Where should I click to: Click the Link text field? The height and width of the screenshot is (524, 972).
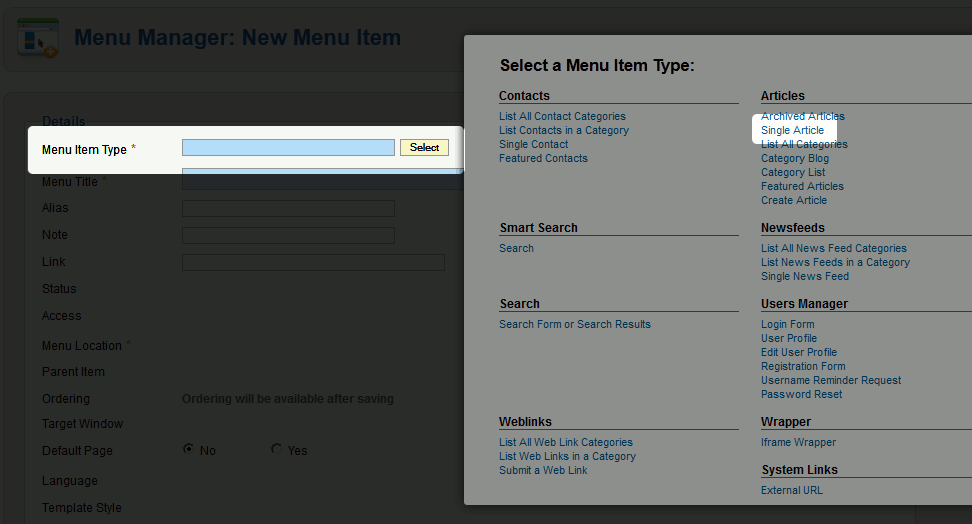(313, 262)
